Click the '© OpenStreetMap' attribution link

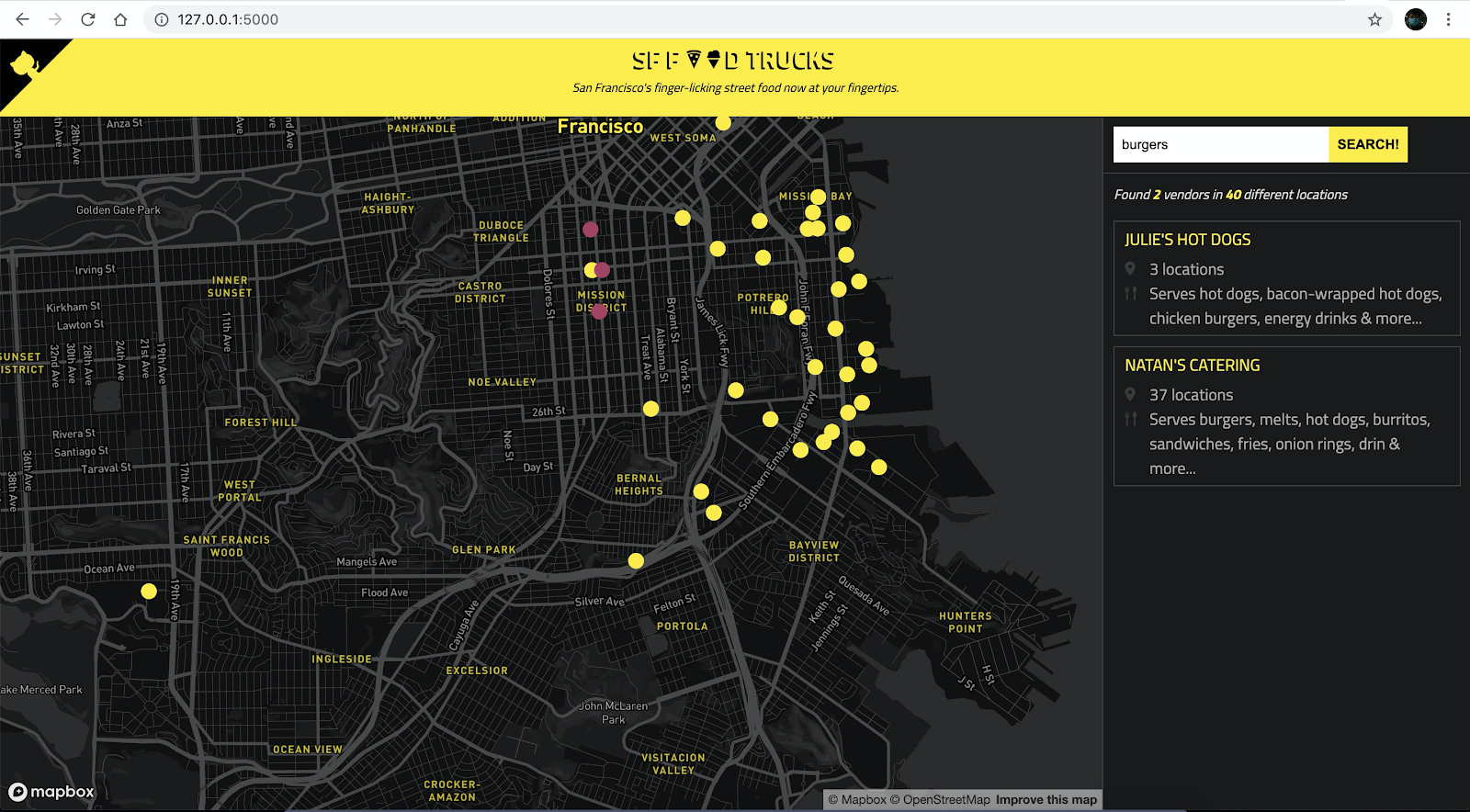pyautogui.click(x=940, y=800)
